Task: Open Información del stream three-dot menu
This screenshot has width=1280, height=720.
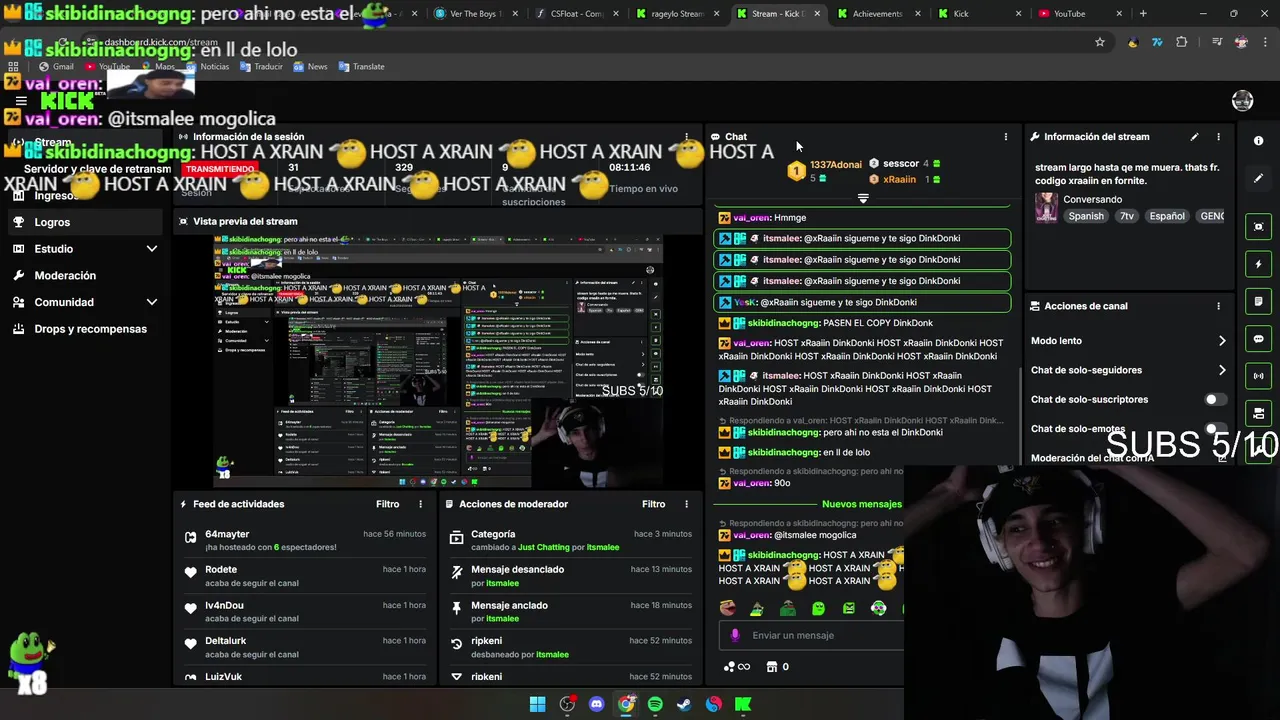Action: (1218, 137)
